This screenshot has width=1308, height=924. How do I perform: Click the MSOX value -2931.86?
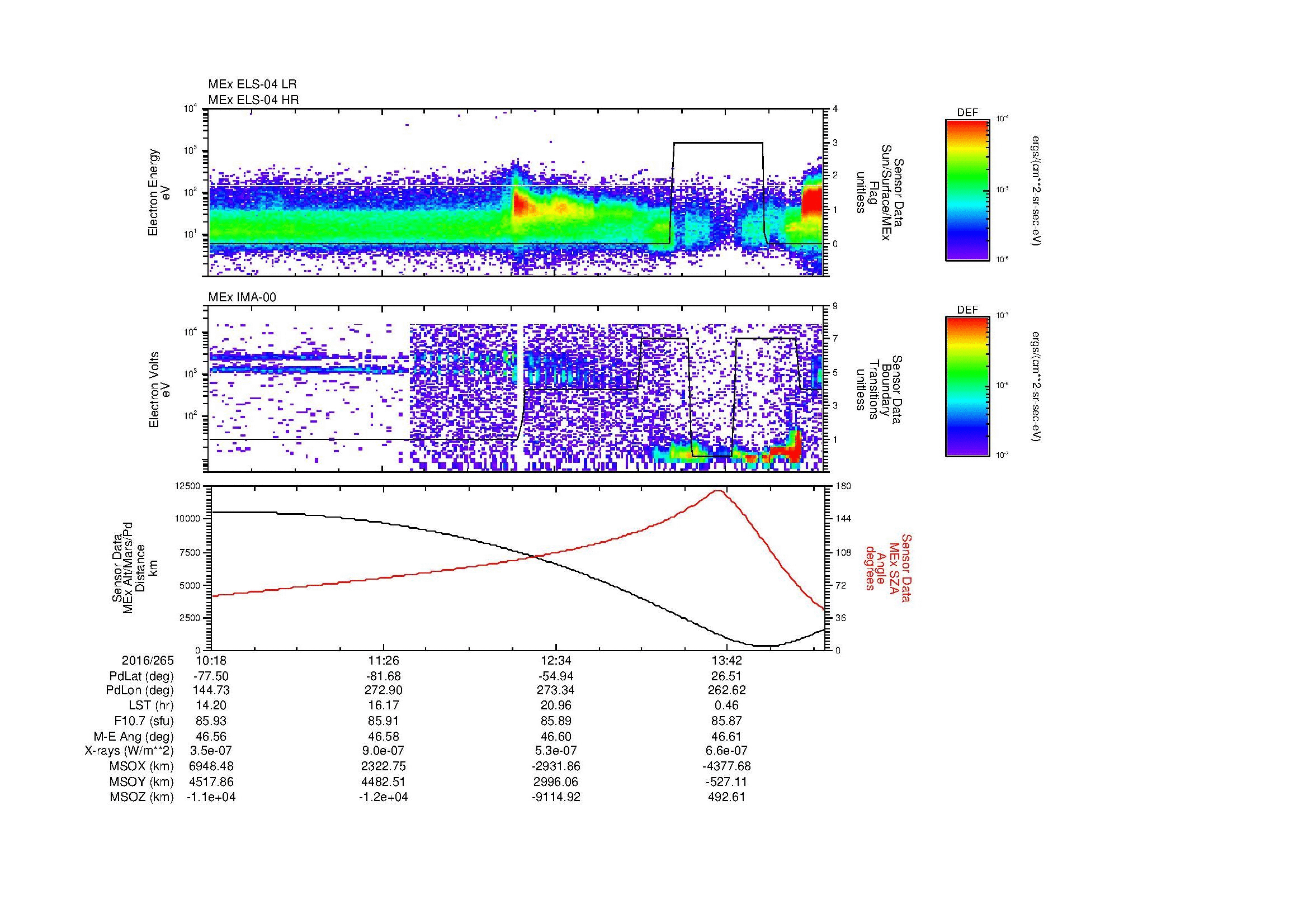[555, 767]
